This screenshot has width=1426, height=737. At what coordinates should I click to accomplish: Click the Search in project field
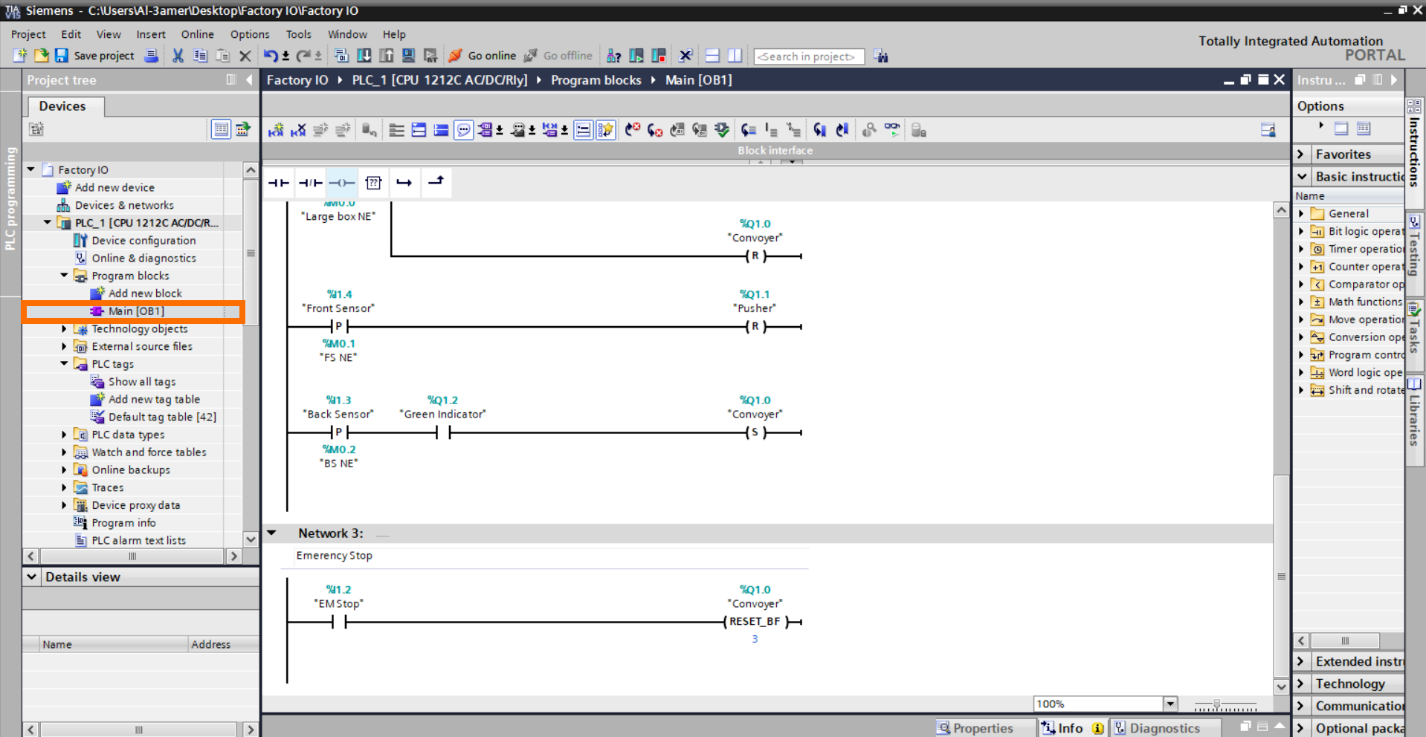808,56
